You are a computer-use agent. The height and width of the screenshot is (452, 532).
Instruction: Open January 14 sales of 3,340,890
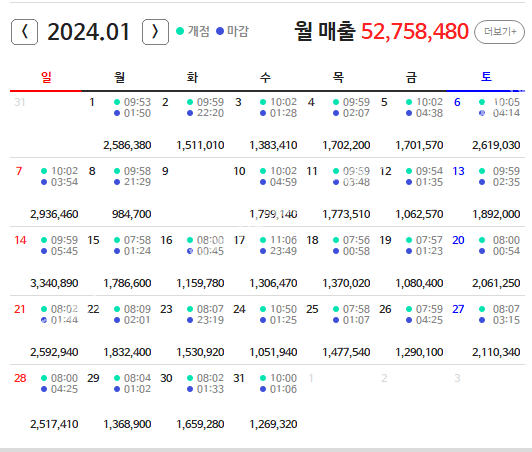point(54,283)
